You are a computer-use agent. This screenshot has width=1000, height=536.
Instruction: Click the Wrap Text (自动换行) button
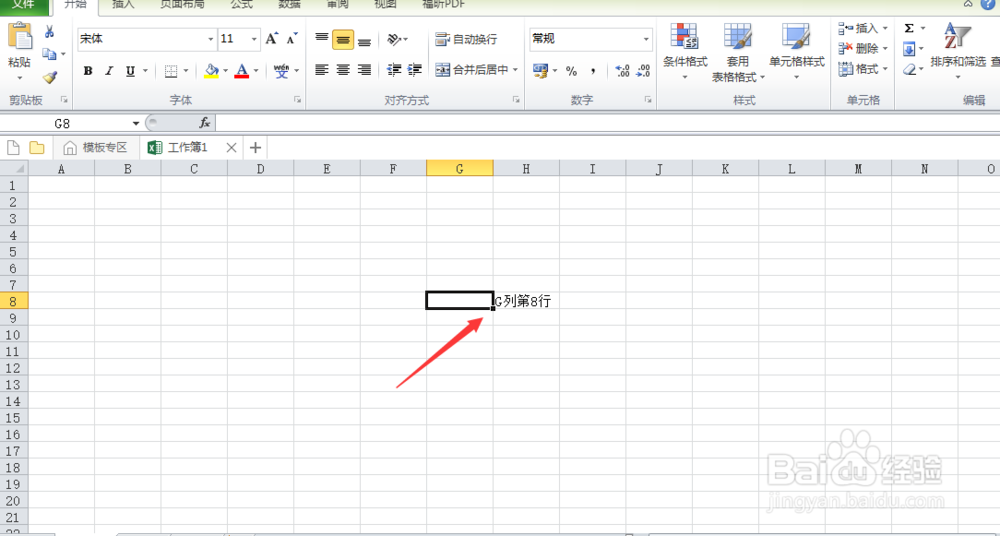[x=466, y=40]
